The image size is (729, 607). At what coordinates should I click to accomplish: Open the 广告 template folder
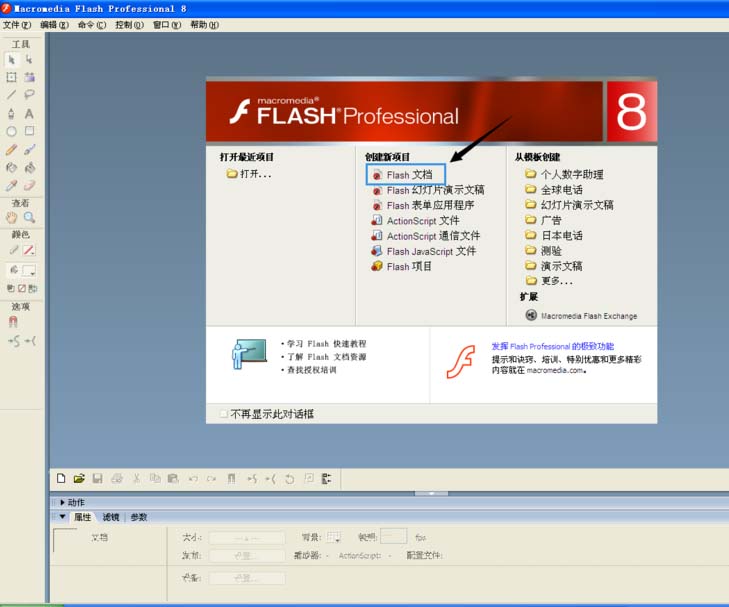click(x=543, y=220)
